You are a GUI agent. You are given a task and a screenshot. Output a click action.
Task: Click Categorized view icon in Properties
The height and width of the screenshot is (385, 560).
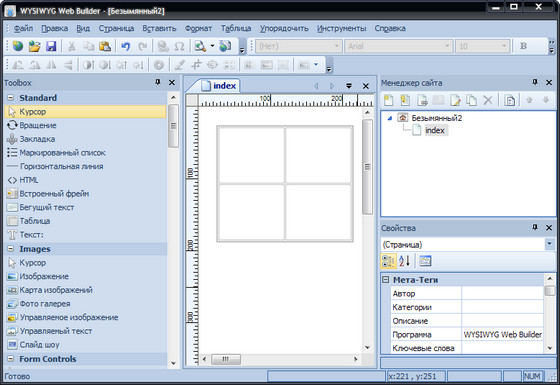(x=388, y=261)
